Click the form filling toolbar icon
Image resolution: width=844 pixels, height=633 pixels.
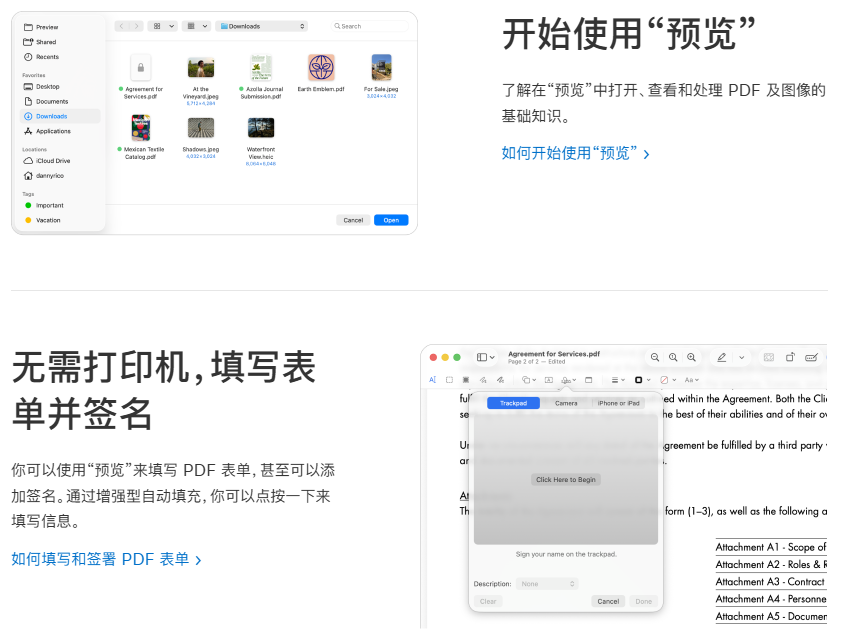tap(811, 357)
